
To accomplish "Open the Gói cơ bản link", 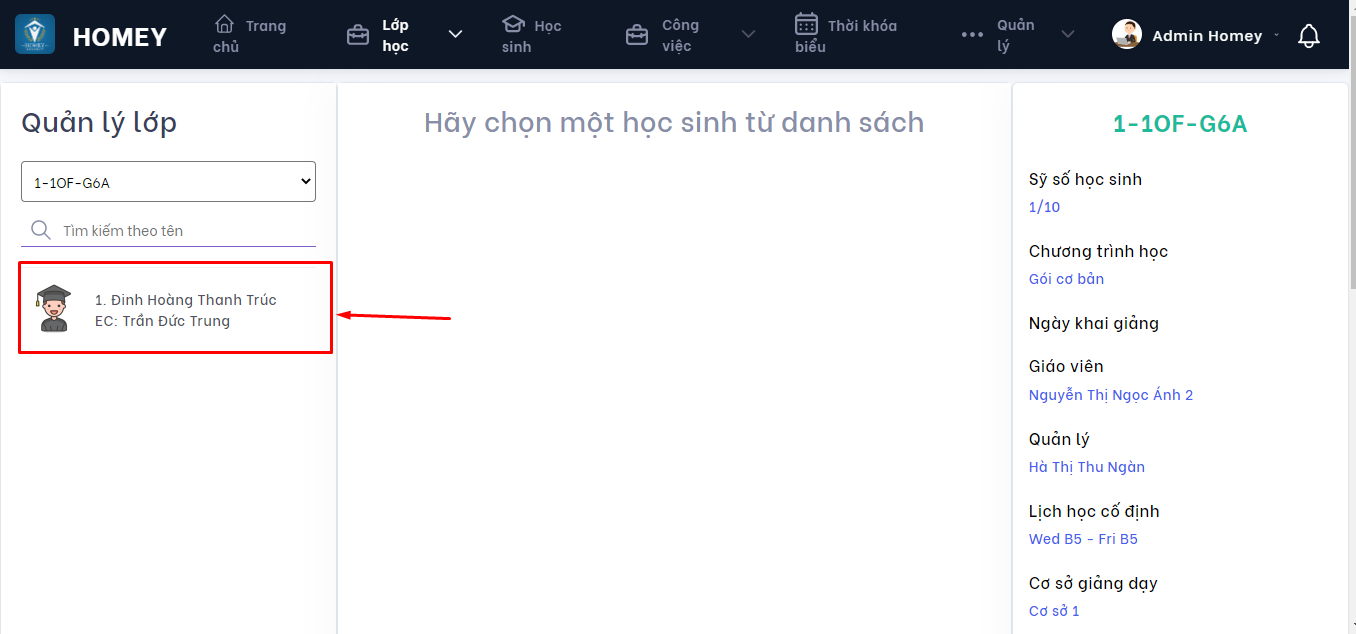I will pos(1066,279).
